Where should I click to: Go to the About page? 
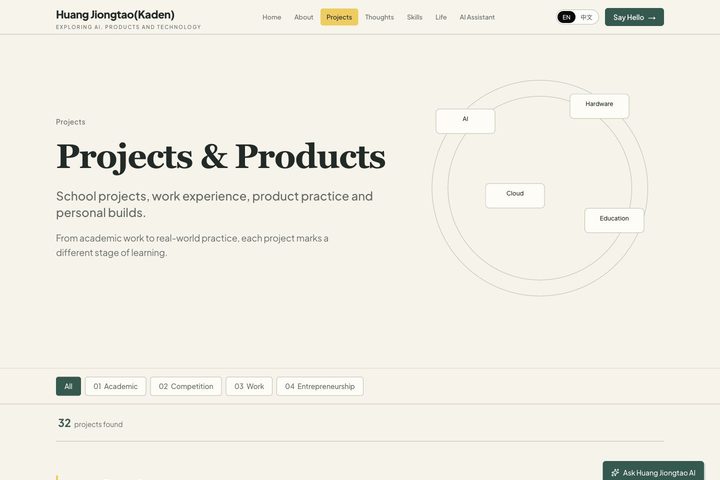(304, 17)
